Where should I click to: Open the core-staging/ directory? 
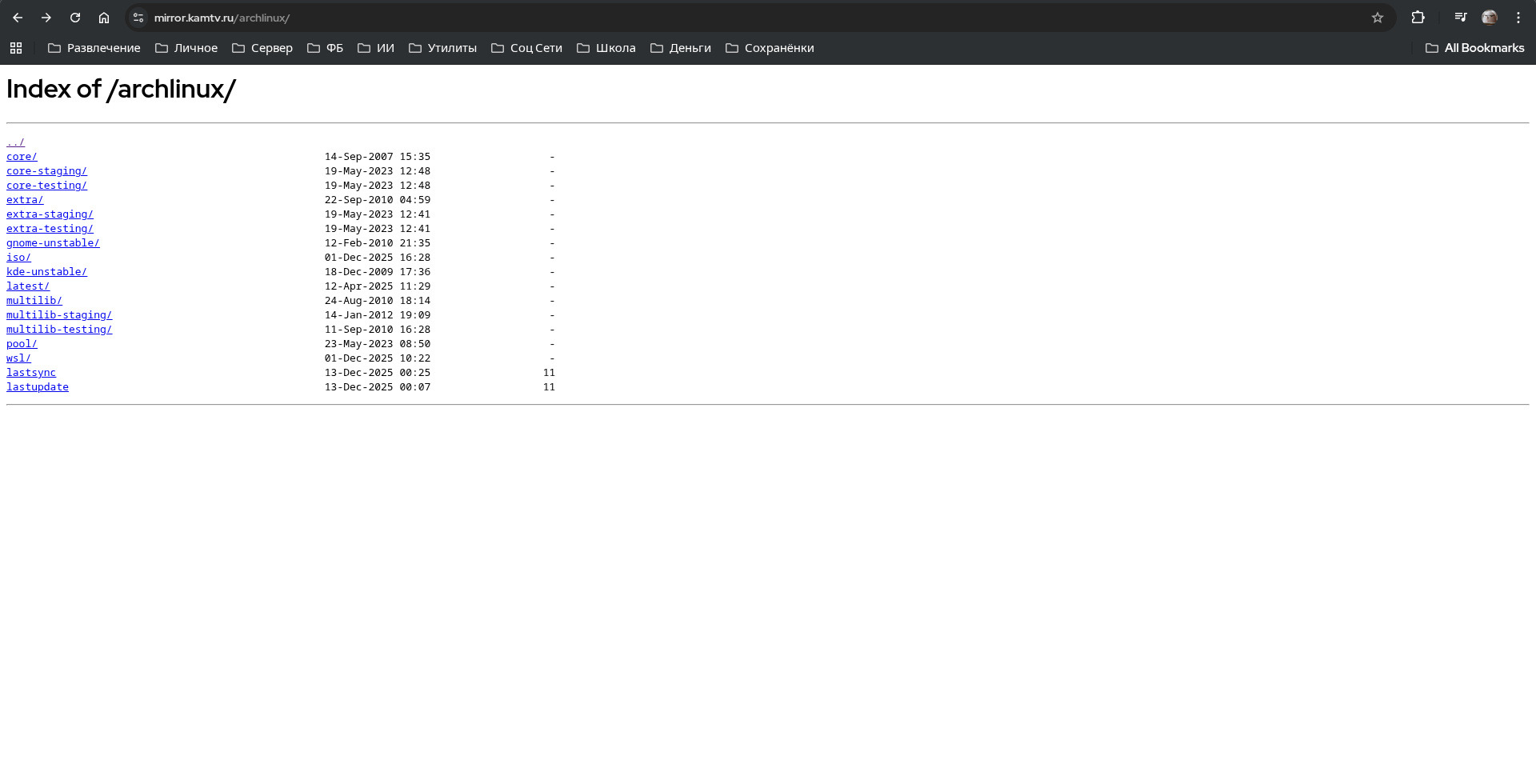[x=46, y=171]
